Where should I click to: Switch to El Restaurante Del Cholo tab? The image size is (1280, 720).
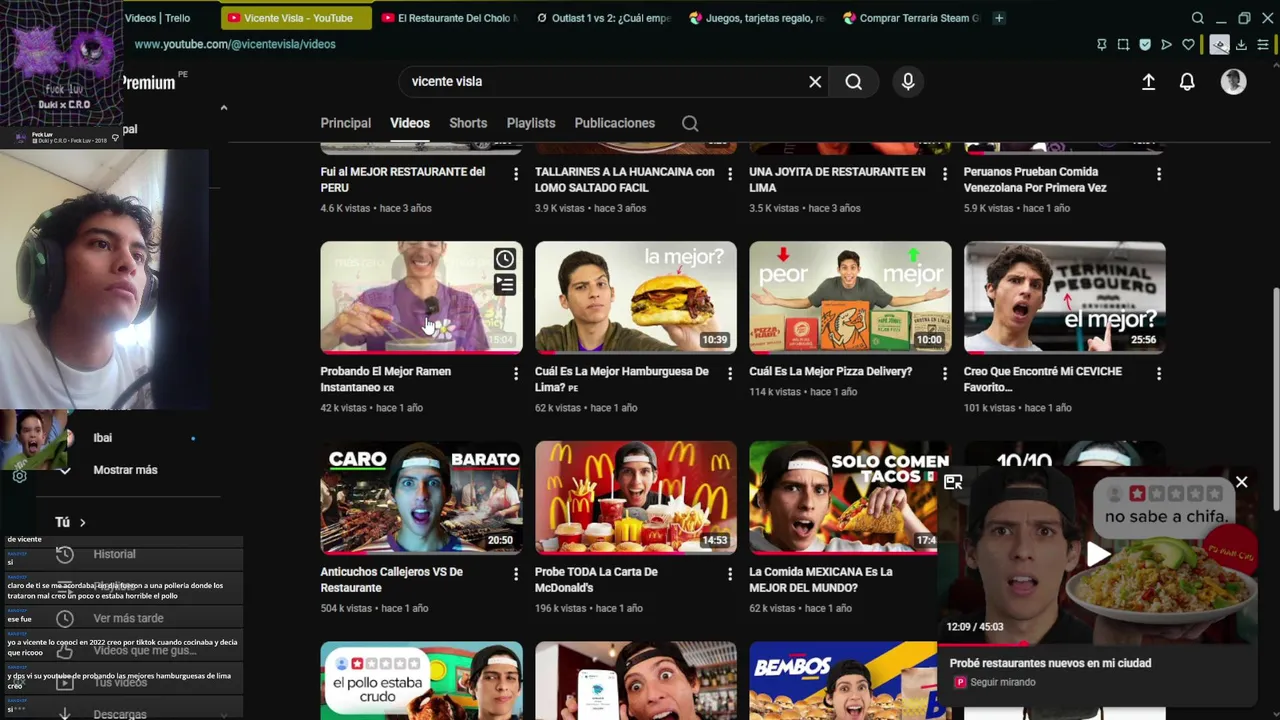[449, 18]
